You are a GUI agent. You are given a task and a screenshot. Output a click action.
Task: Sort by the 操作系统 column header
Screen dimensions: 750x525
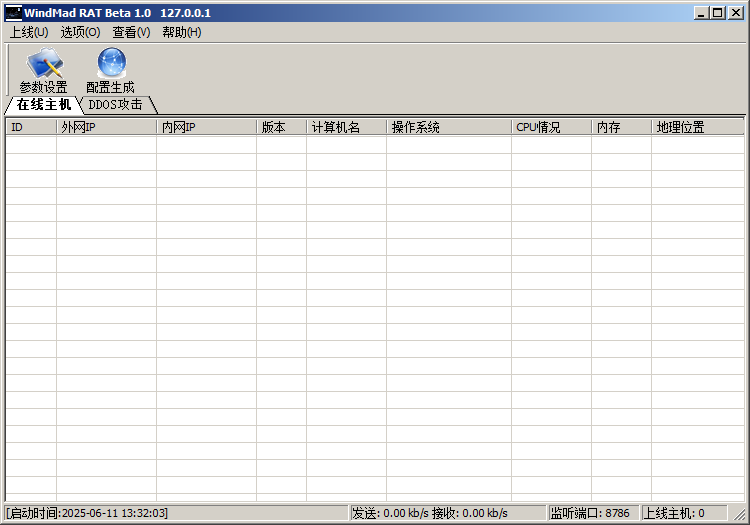click(x=448, y=127)
